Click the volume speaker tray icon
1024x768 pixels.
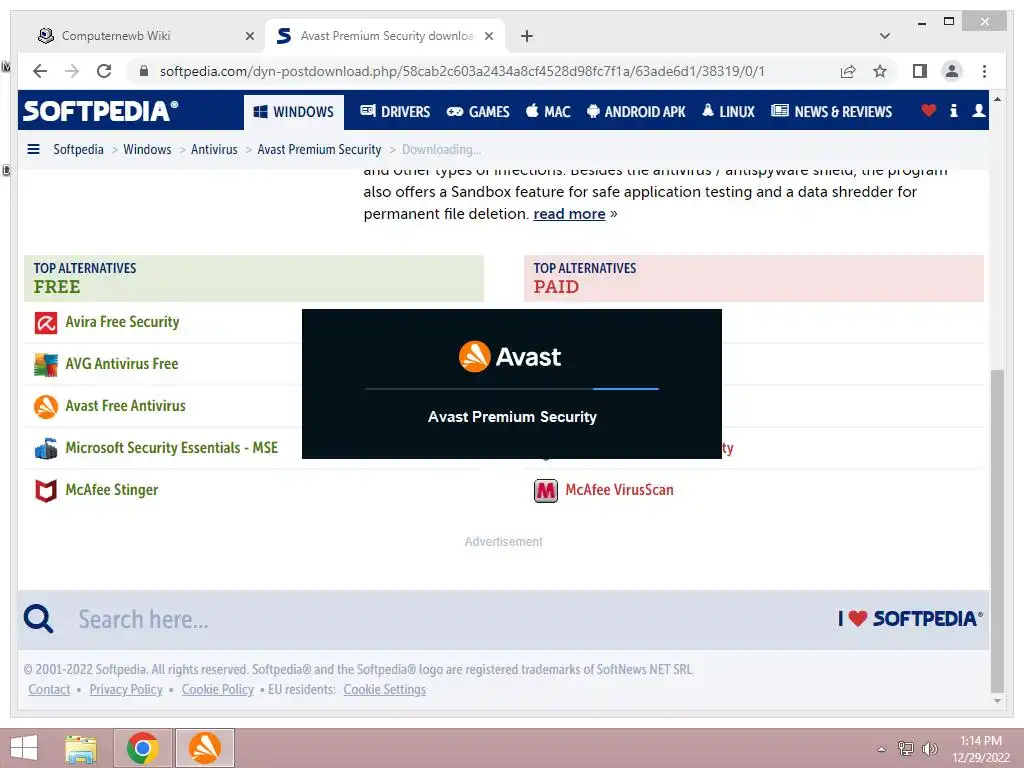tap(929, 749)
